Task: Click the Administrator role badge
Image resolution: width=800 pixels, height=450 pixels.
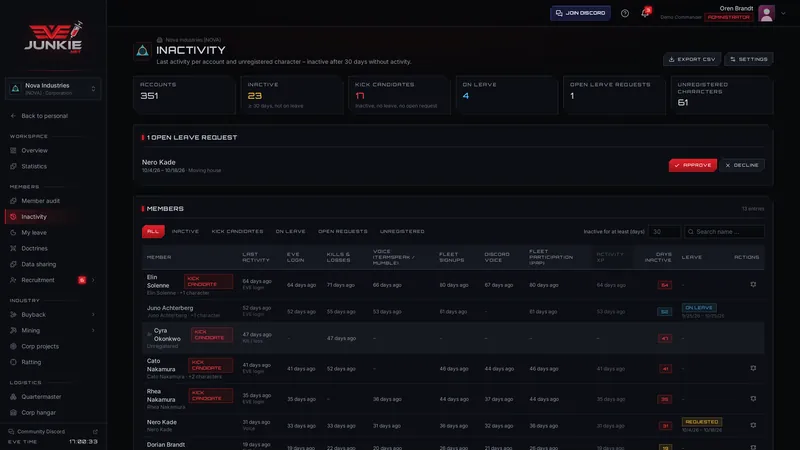Action: (x=729, y=17)
